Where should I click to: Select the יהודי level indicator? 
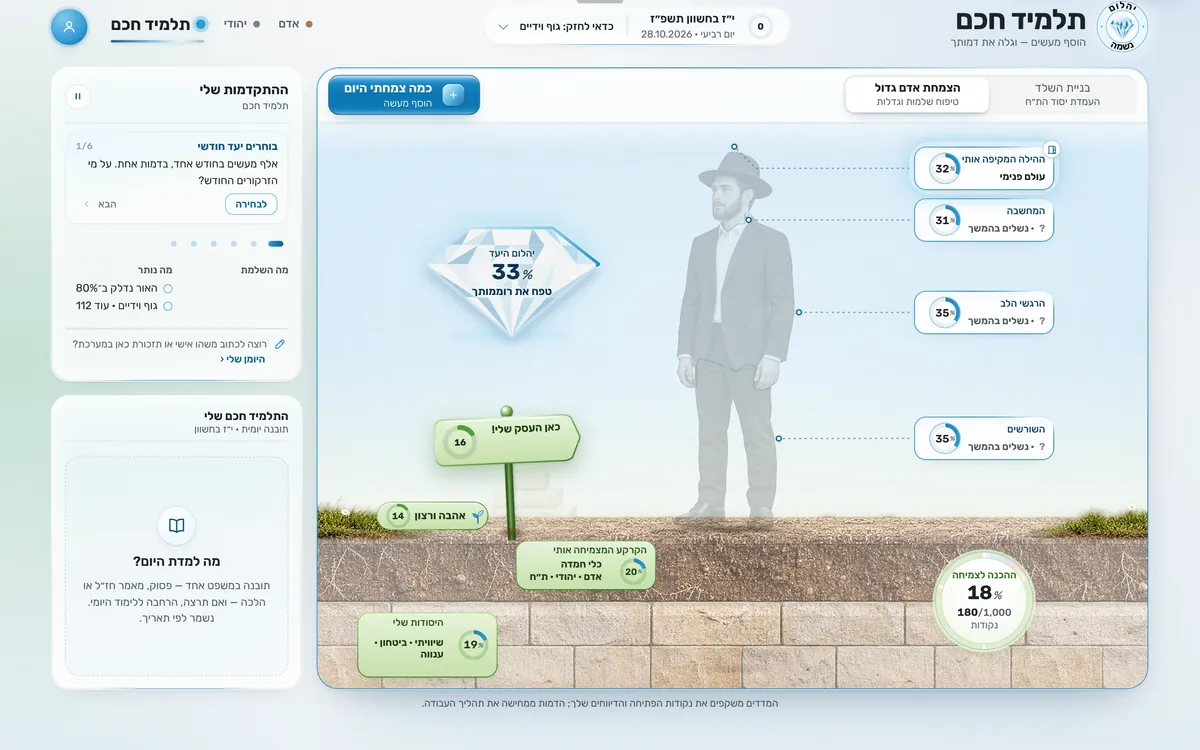tap(241, 24)
